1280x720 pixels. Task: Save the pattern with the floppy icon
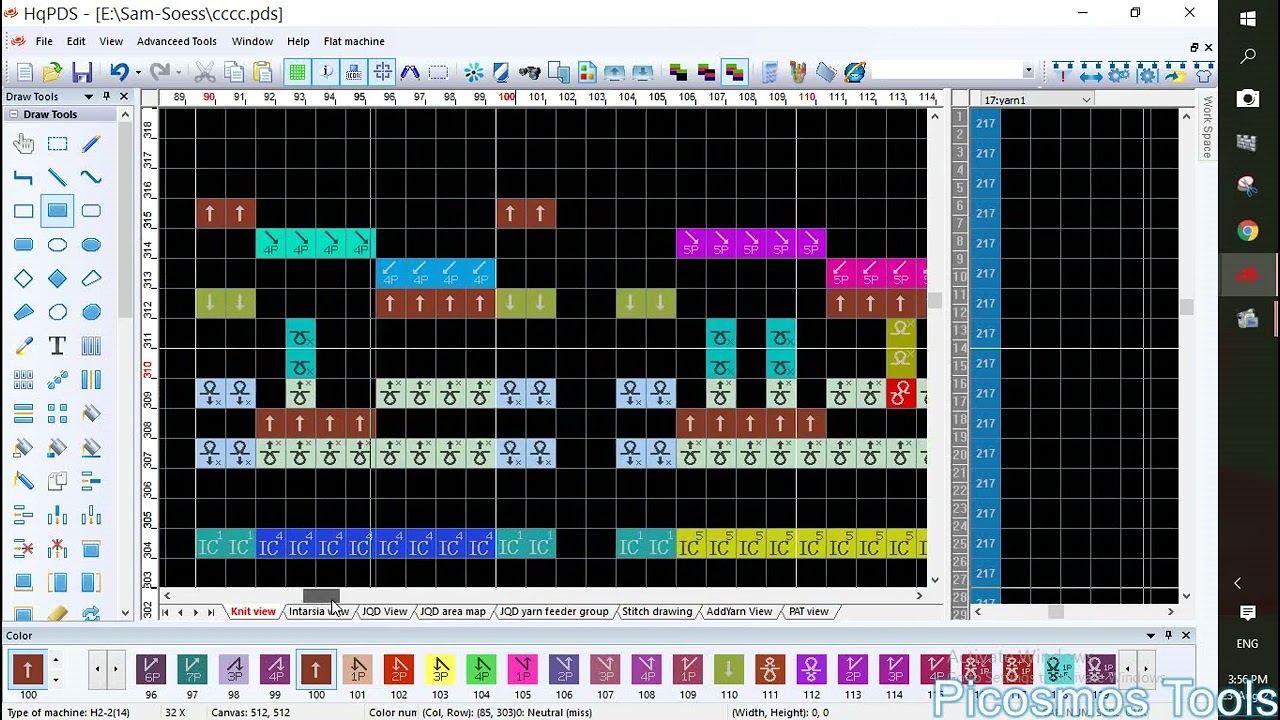[82, 72]
